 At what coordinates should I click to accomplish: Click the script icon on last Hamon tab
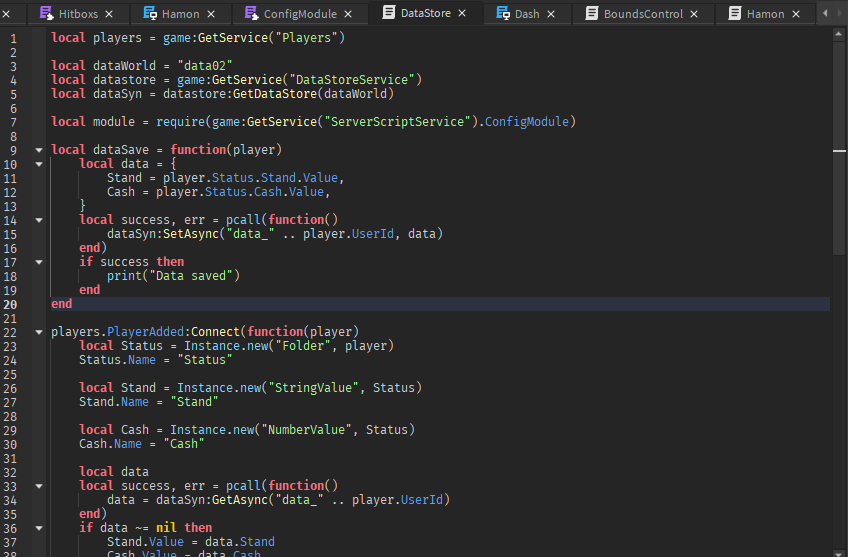coord(734,13)
